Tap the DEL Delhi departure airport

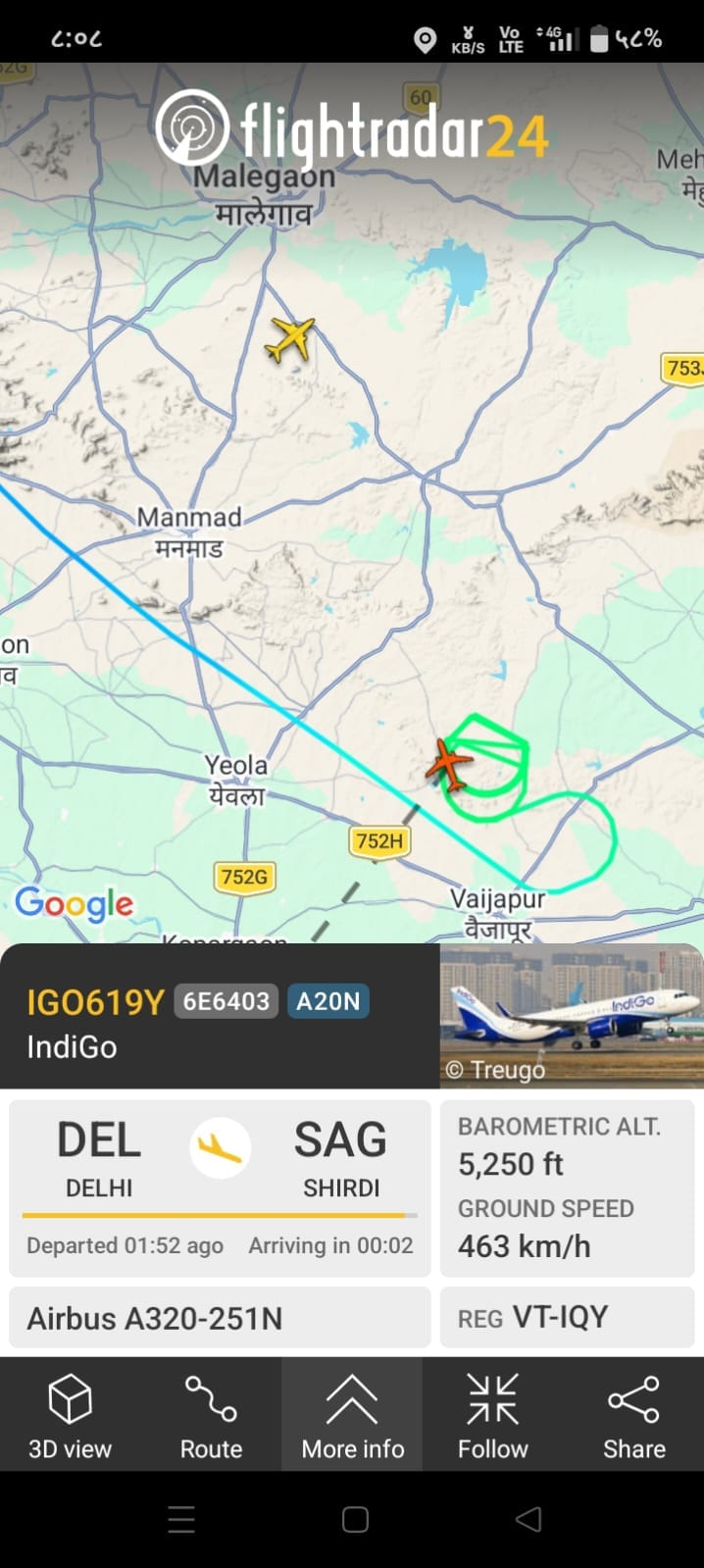pyautogui.click(x=99, y=1158)
